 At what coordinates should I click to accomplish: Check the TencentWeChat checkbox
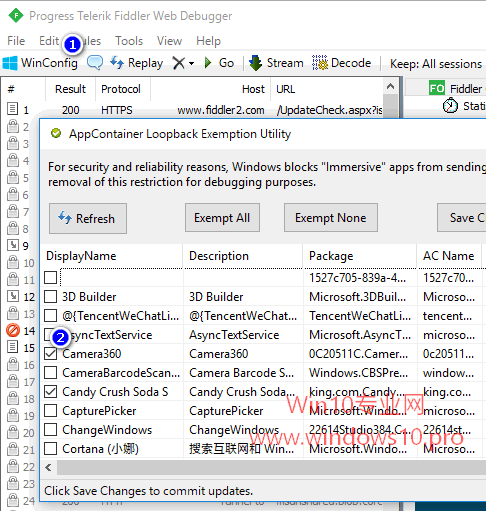point(51,315)
